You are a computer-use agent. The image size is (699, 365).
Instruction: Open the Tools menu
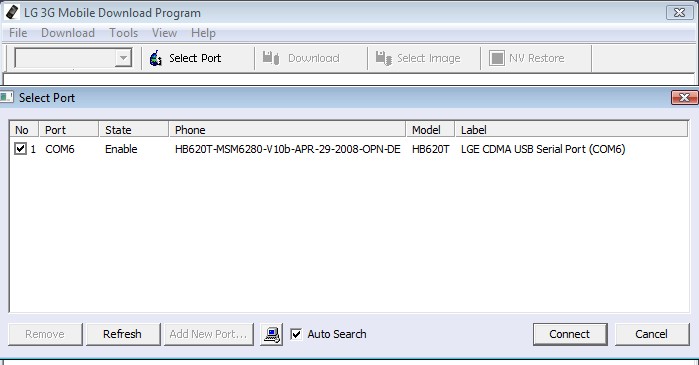pyautogui.click(x=123, y=33)
